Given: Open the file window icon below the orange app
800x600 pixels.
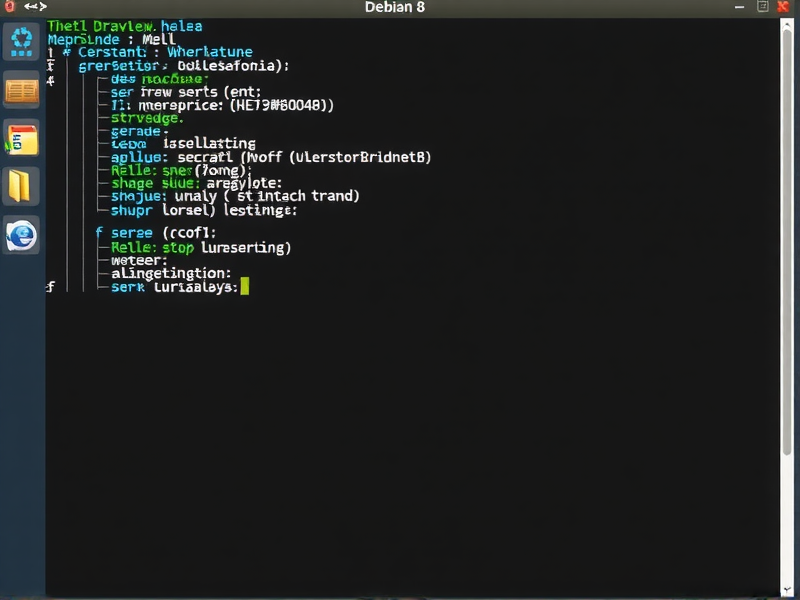Looking at the screenshot, I should 21,138.
